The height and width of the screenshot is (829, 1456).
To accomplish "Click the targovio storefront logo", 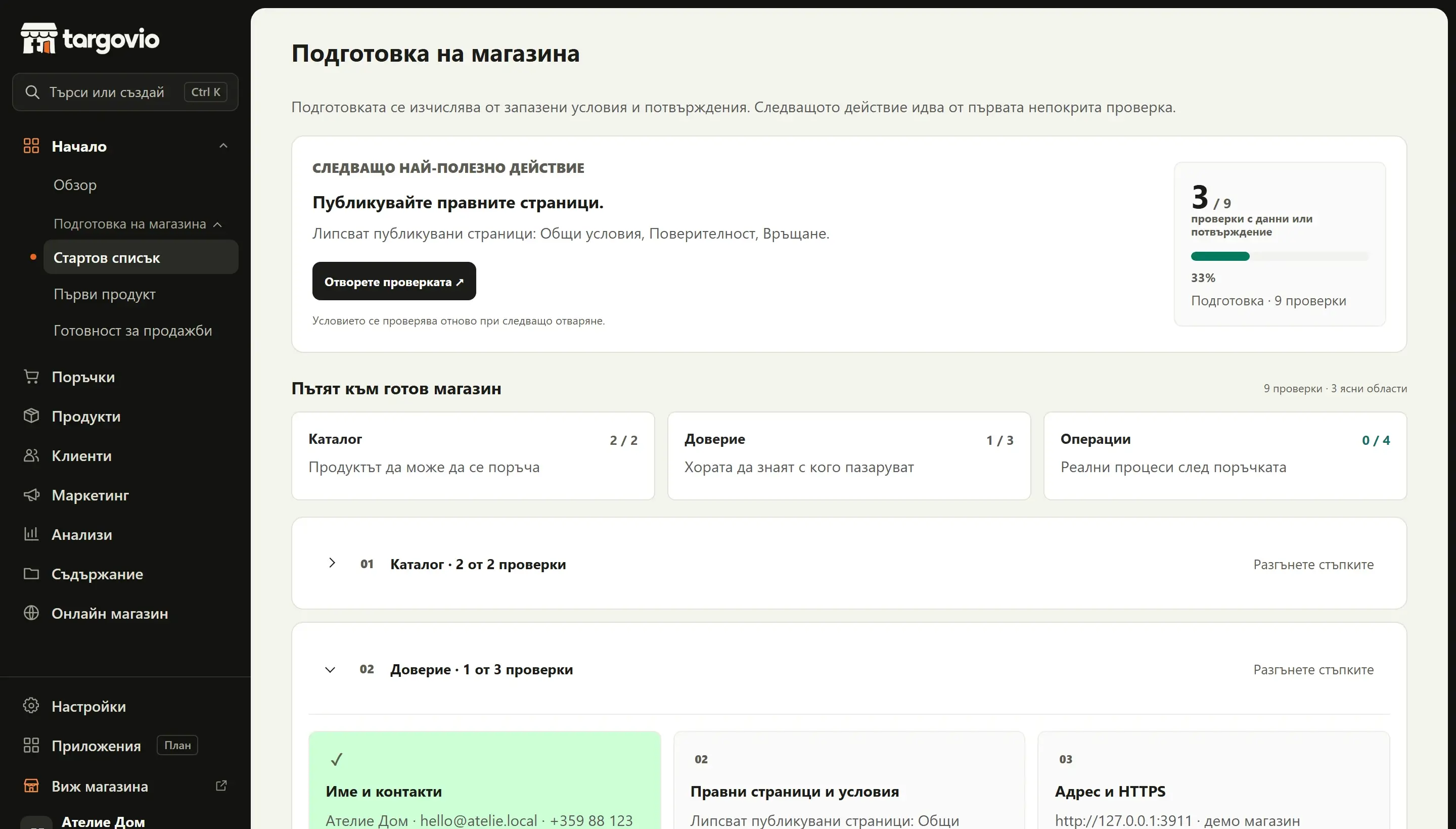I will click(x=90, y=39).
